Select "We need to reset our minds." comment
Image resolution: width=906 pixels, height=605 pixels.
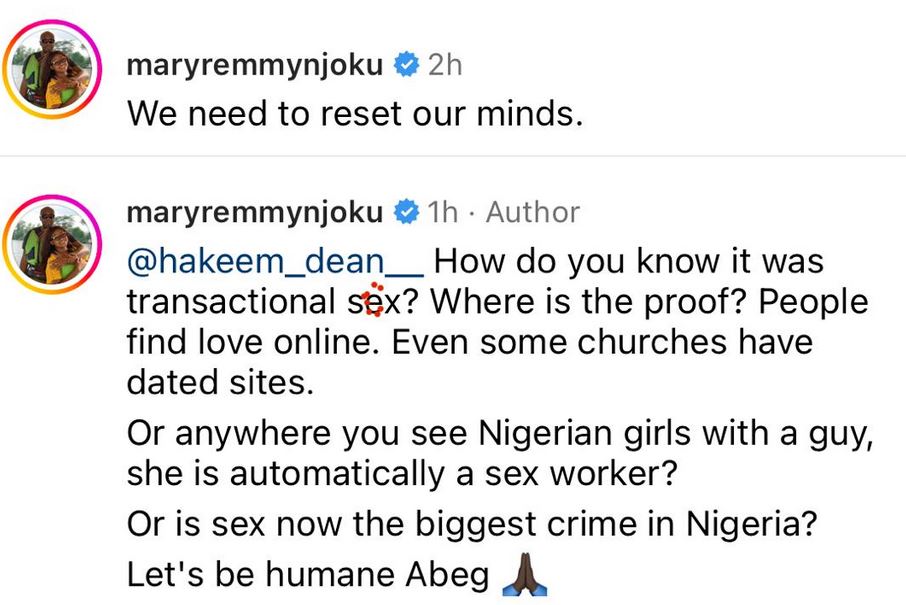(x=354, y=114)
